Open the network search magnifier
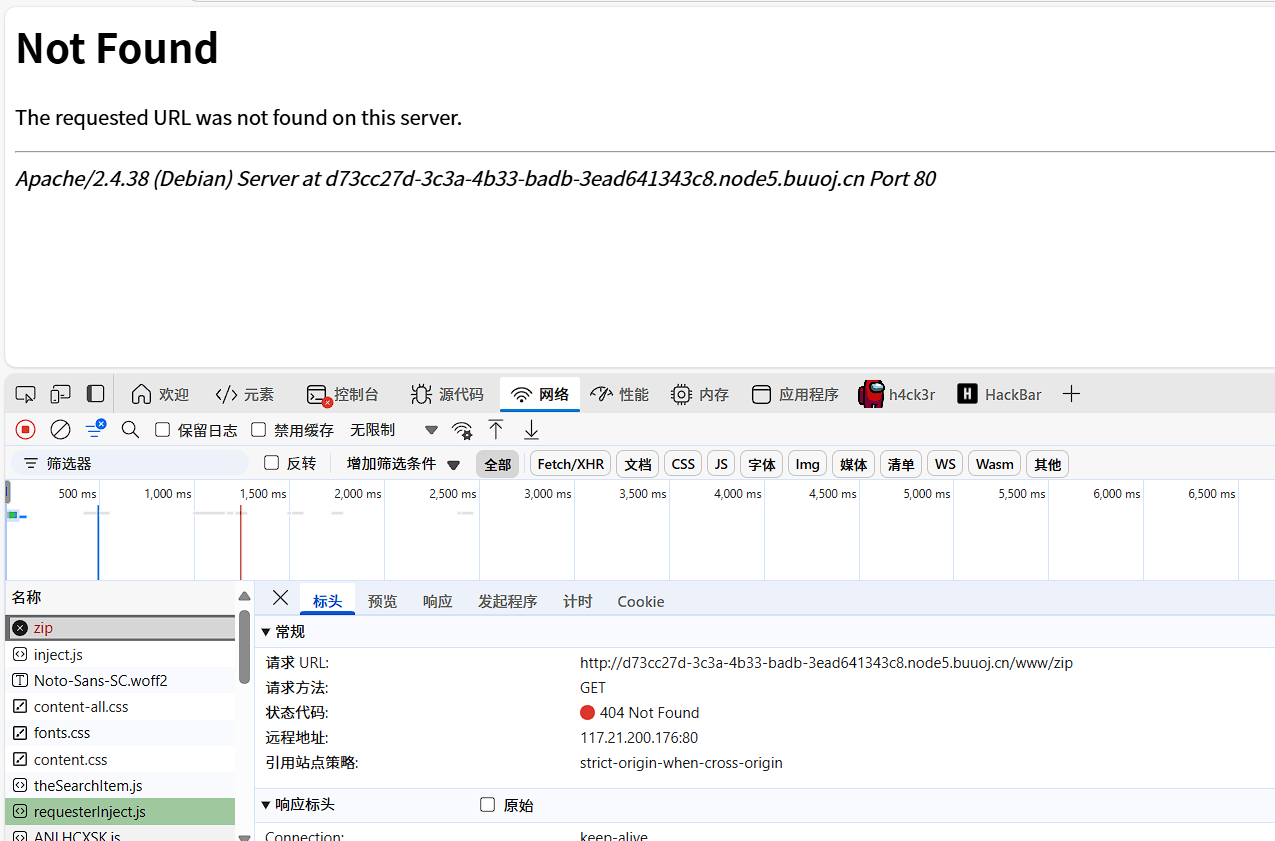1275x841 pixels. pos(130,430)
